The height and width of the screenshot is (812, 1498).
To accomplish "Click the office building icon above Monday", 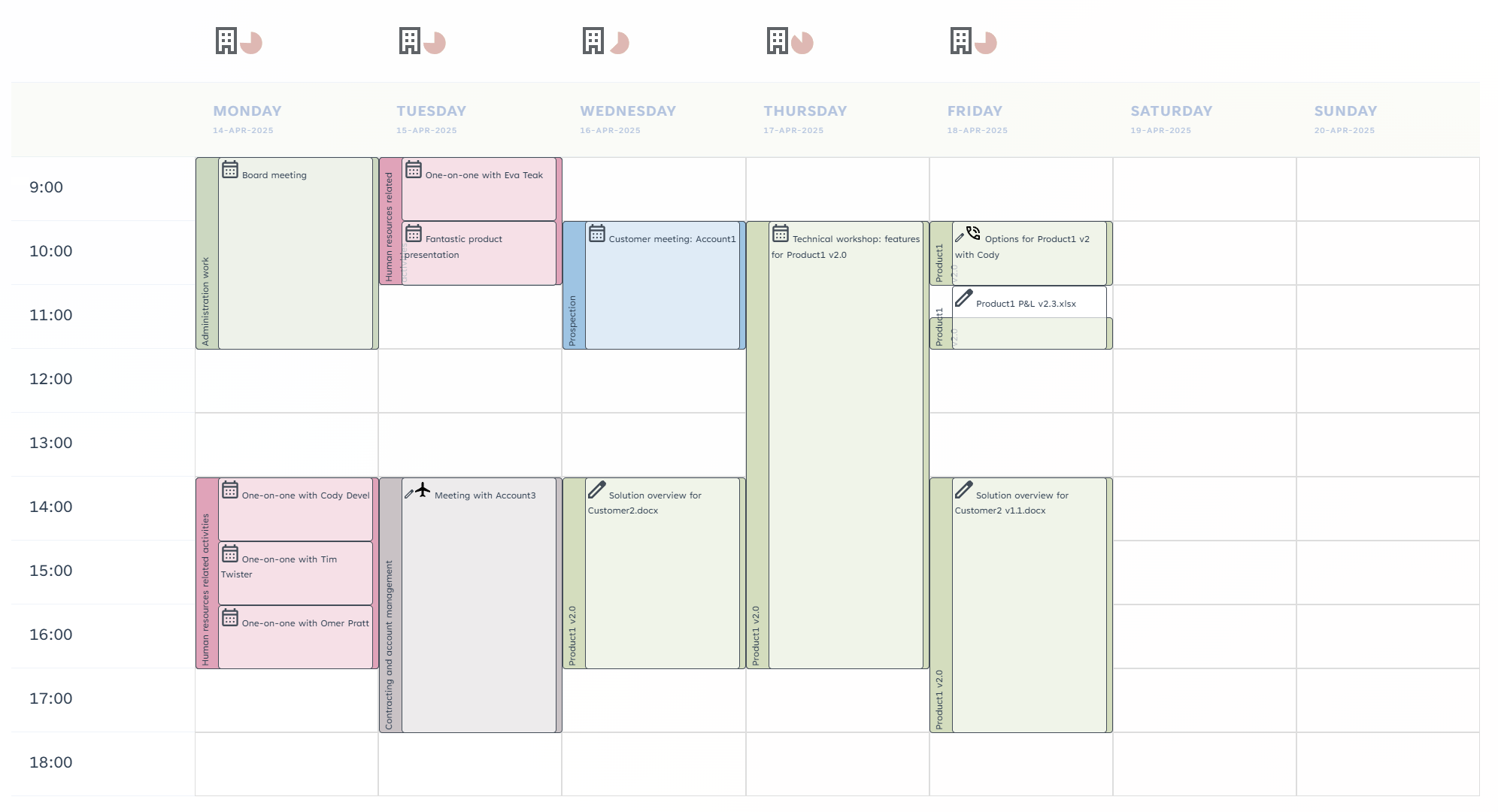I will [x=226, y=41].
